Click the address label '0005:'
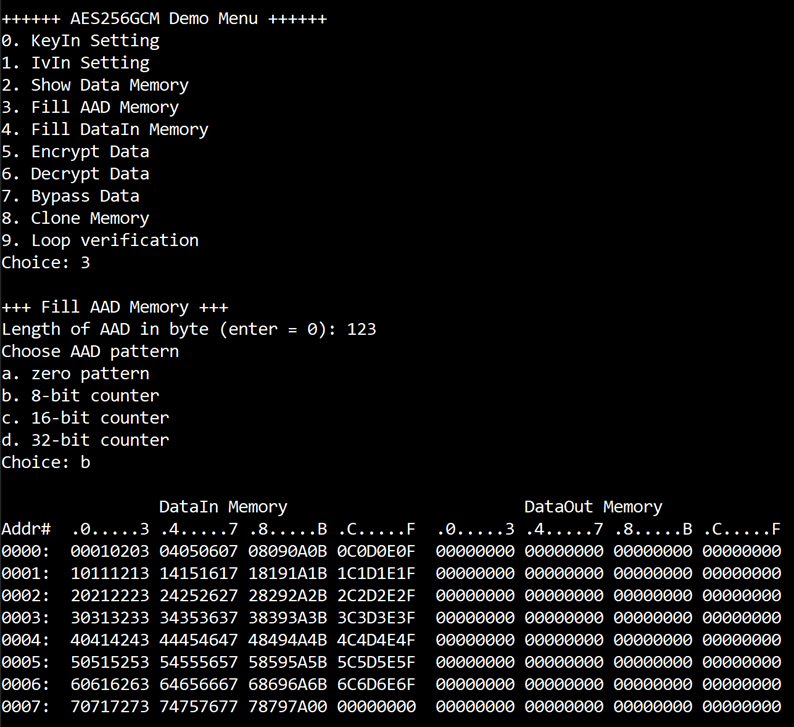The height and width of the screenshot is (727, 794). tap(26, 663)
